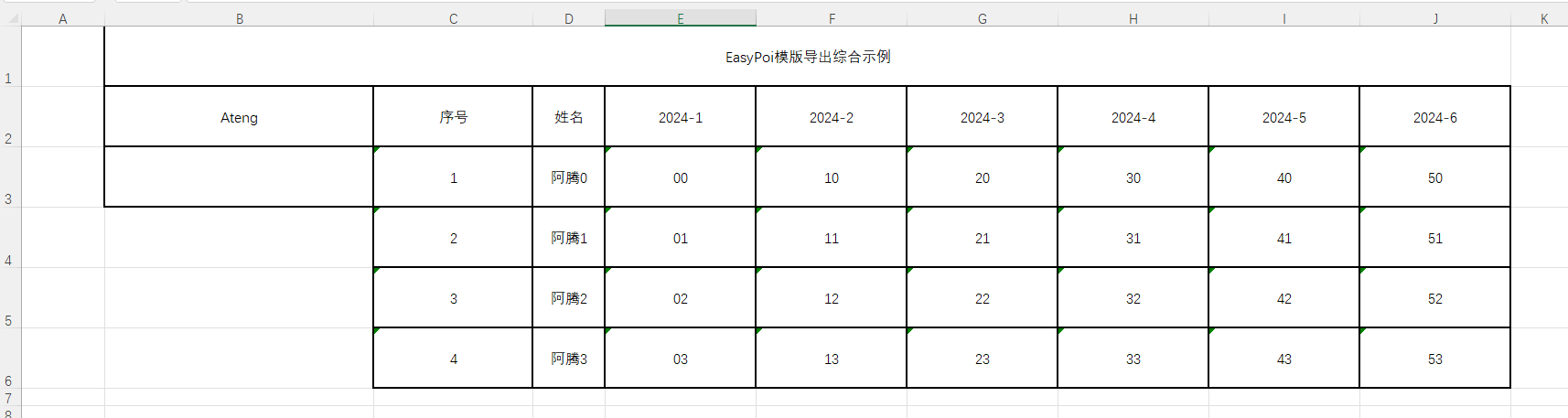Click the 2024-1 header cell
This screenshot has width=1568, height=418.
tap(680, 117)
